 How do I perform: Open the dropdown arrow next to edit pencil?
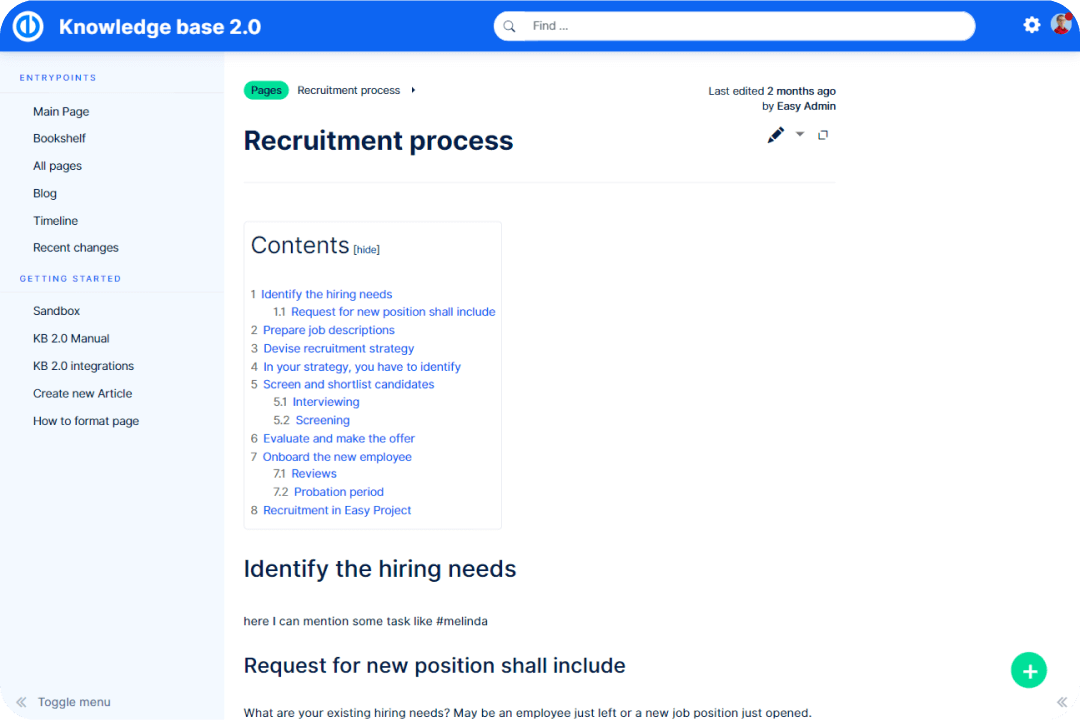(800, 134)
